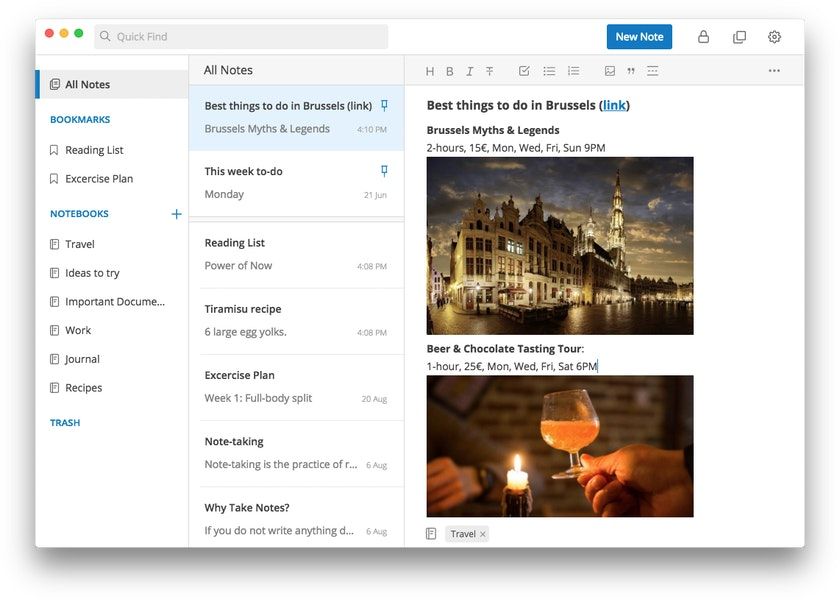The image size is (840, 600).
Task: Apply Heading format from editor toolbar
Action: (x=430, y=71)
